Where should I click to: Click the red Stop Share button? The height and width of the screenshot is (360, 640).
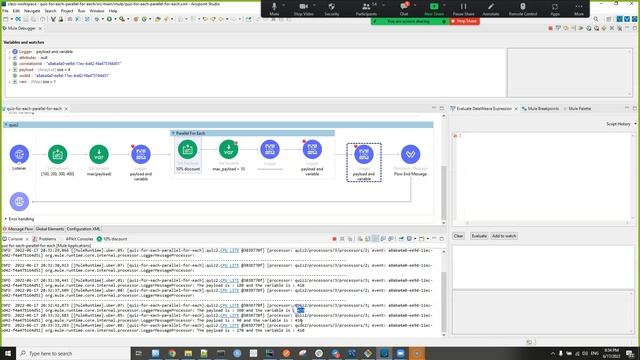464,21
